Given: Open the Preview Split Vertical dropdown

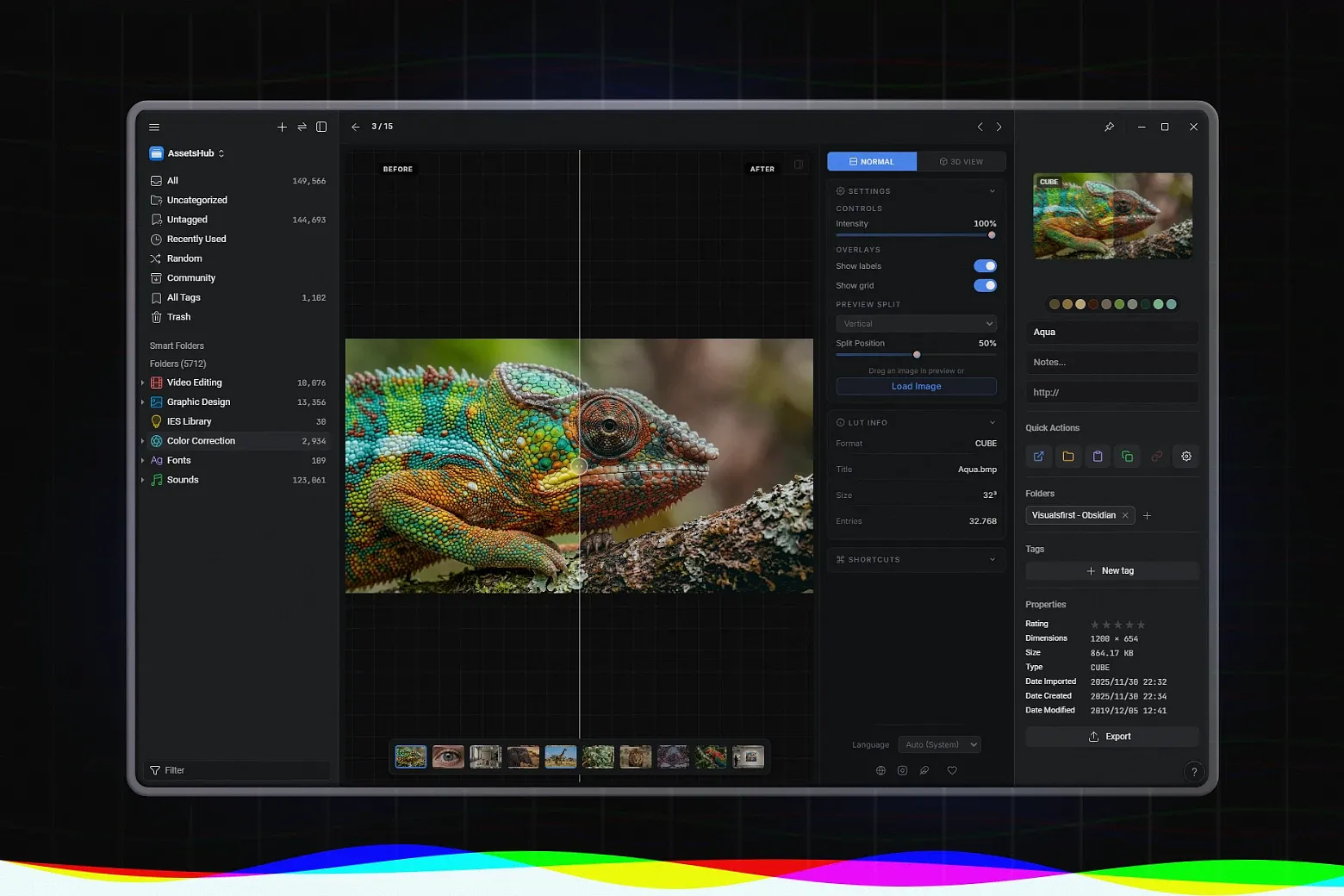Looking at the screenshot, I should tap(916, 323).
